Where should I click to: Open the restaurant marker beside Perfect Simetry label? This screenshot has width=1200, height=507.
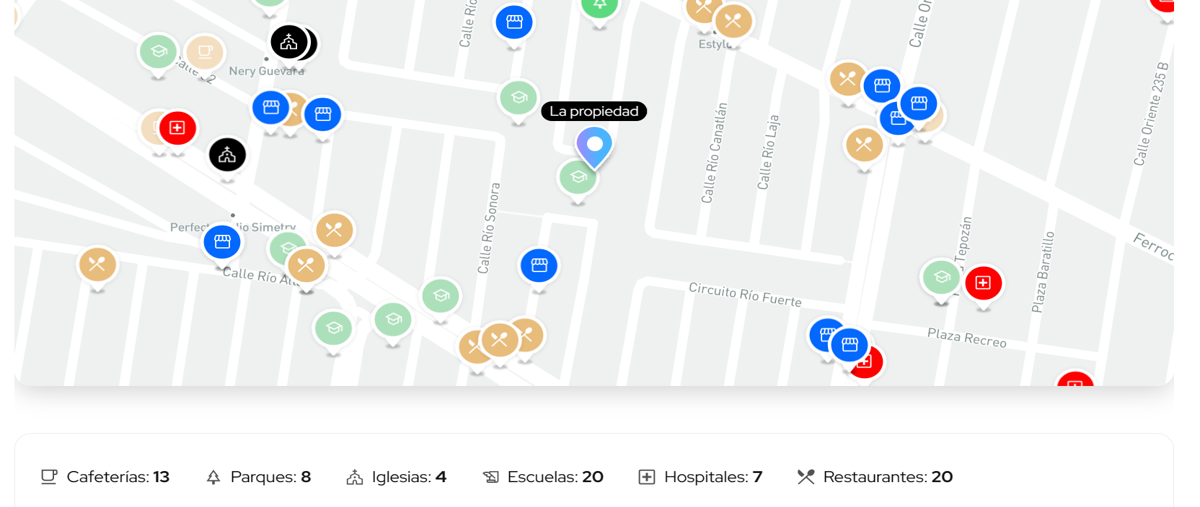pyautogui.click(x=334, y=231)
